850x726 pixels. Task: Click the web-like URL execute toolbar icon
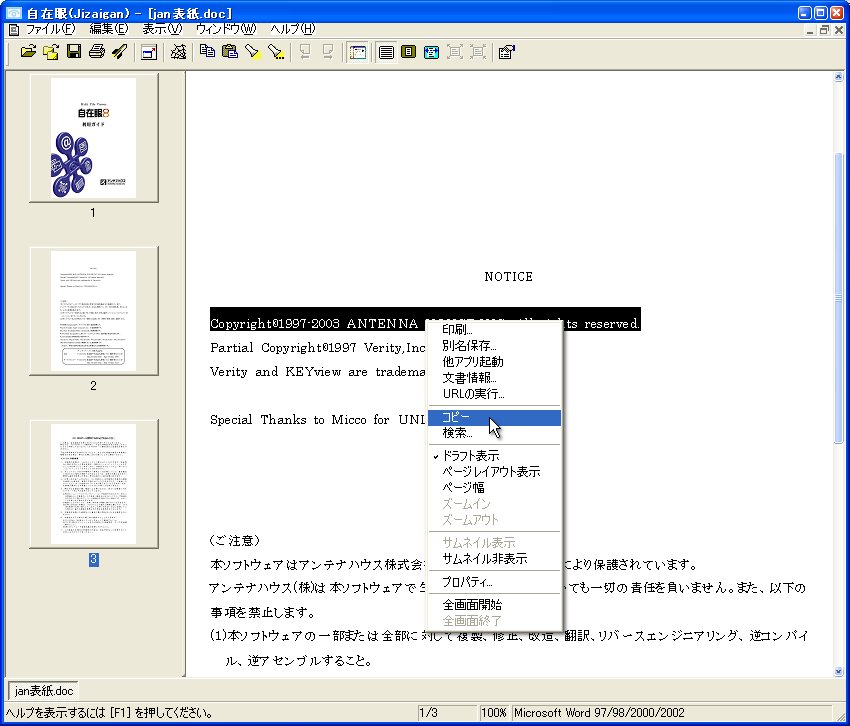point(178,52)
